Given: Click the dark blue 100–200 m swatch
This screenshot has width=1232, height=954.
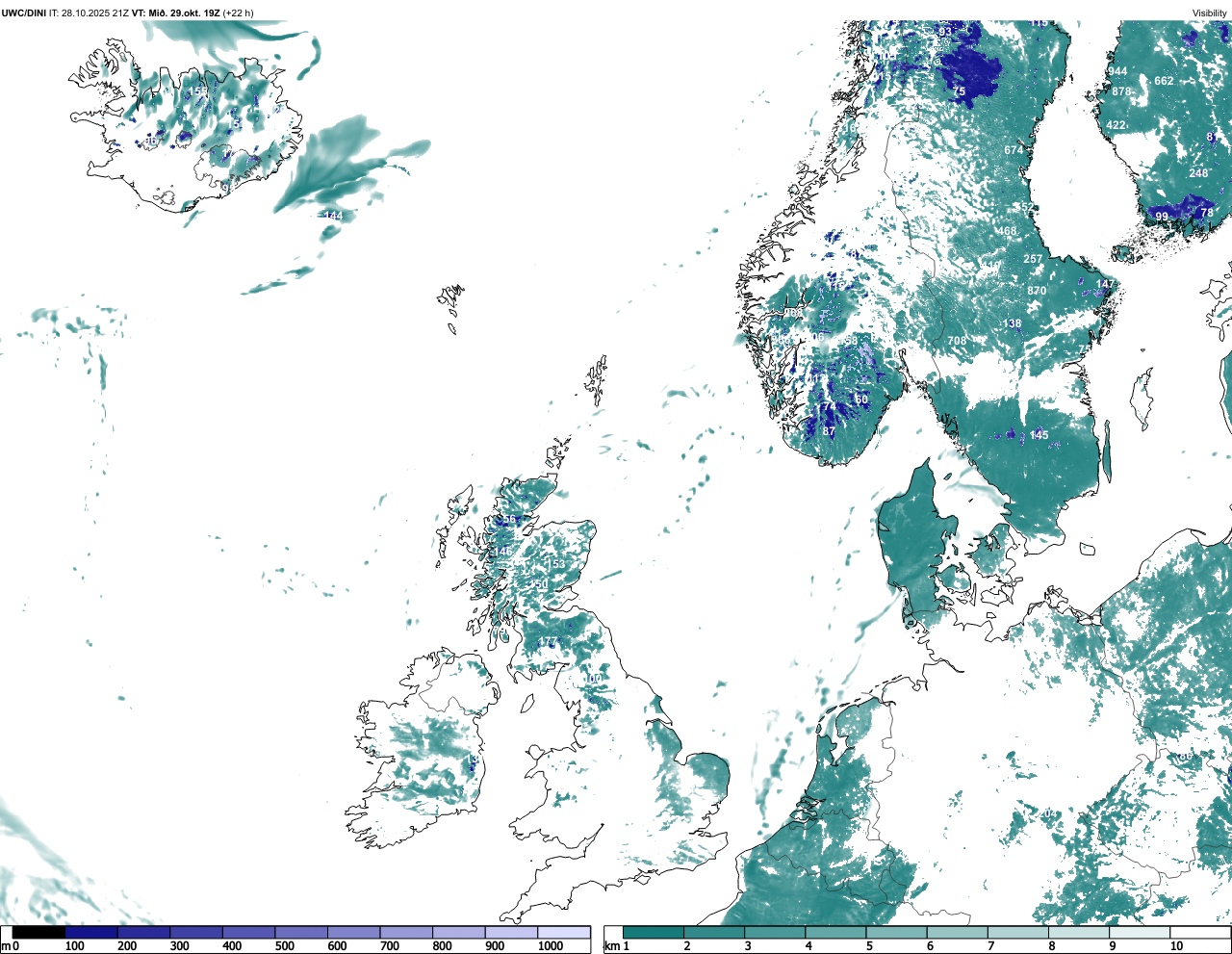Looking at the screenshot, I should (x=91, y=932).
